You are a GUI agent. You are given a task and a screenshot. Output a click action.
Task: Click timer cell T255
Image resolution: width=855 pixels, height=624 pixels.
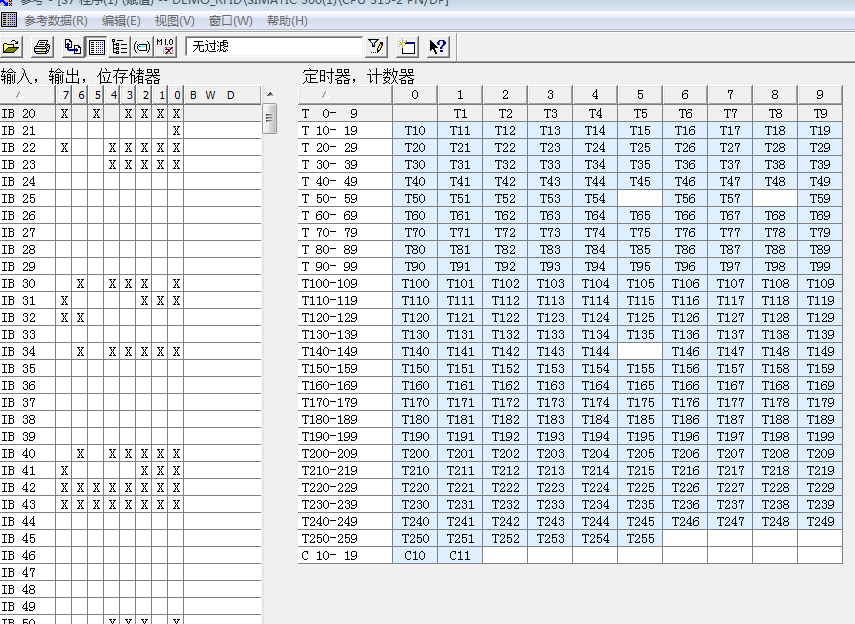pyautogui.click(x=640, y=539)
